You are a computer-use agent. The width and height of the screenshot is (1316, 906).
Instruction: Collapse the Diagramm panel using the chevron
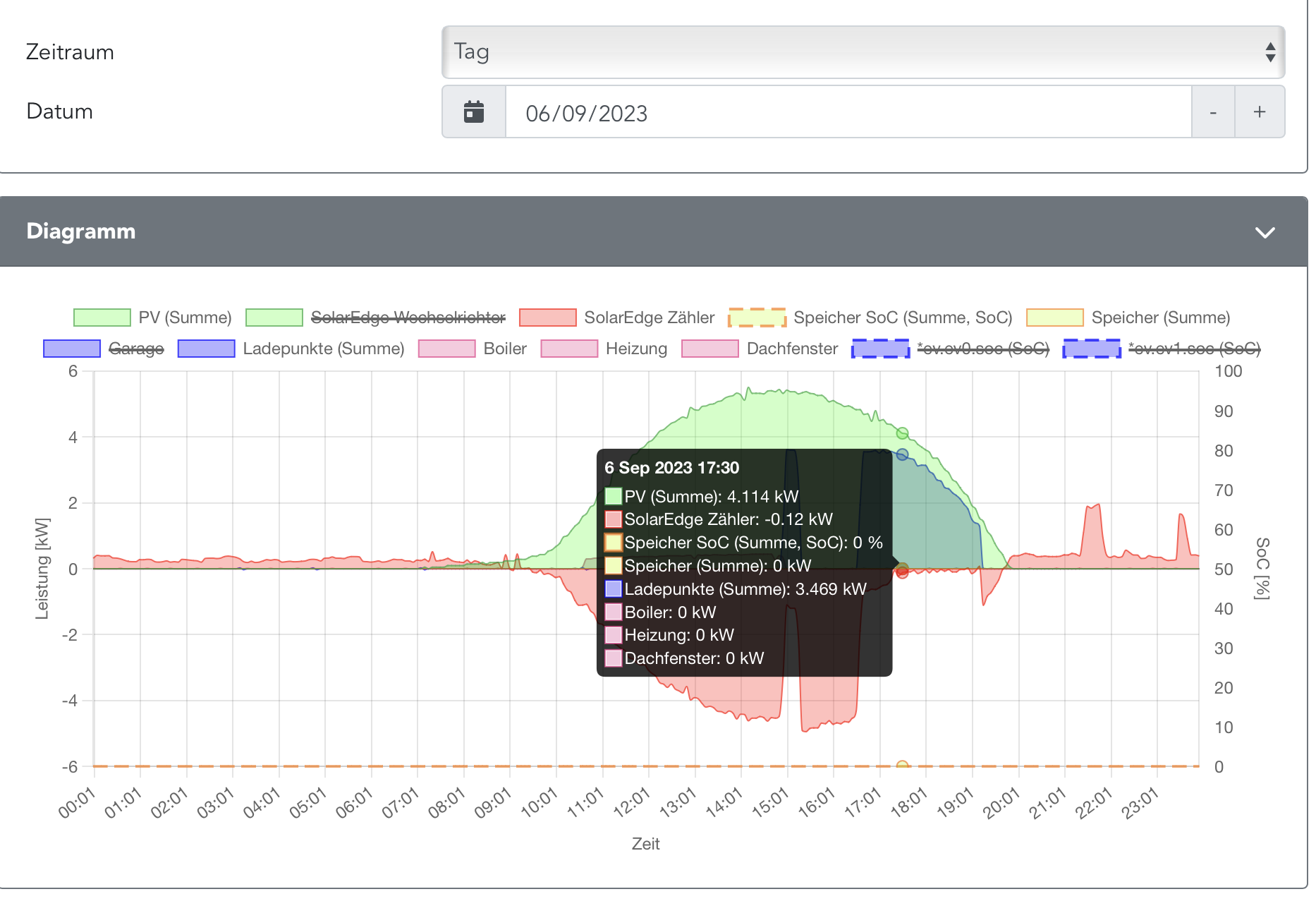tap(1265, 232)
